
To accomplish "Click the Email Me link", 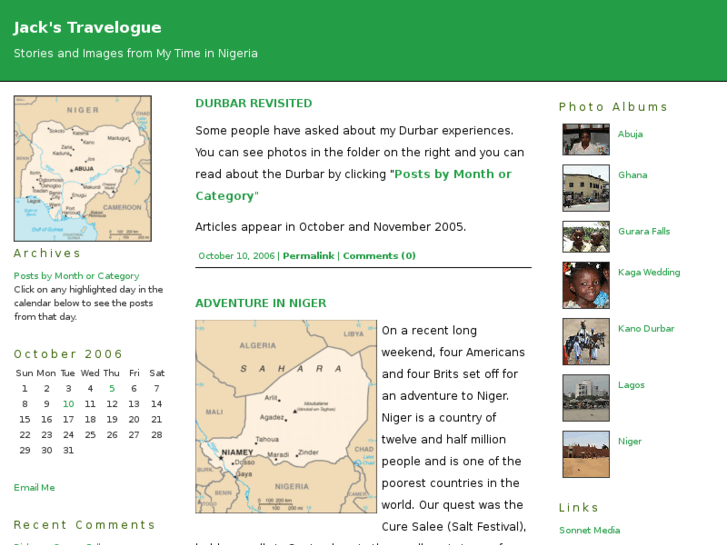I will pos(34,487).
